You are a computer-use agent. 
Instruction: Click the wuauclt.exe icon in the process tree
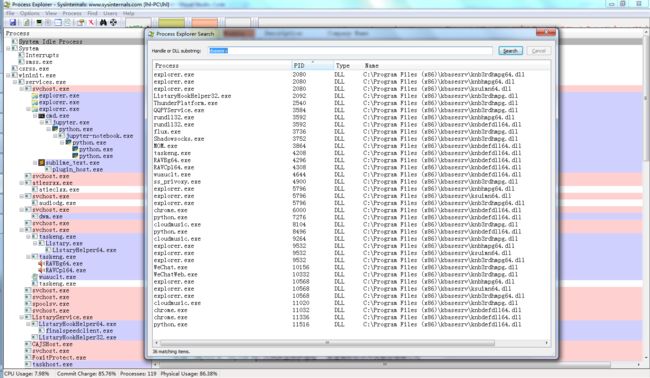pyautogui.click(x=35, y=277)
